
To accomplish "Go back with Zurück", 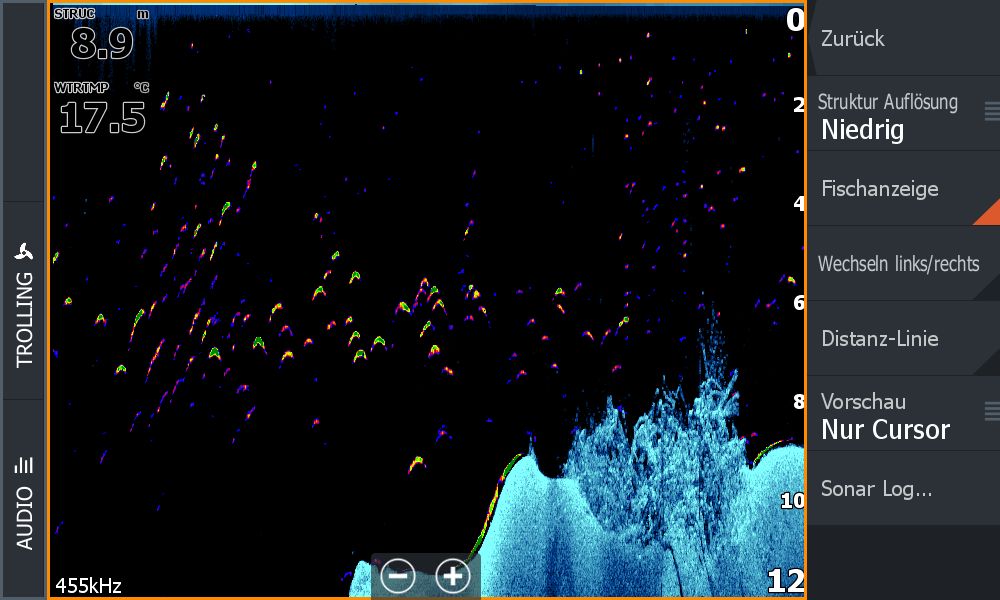I will point(853,39).
